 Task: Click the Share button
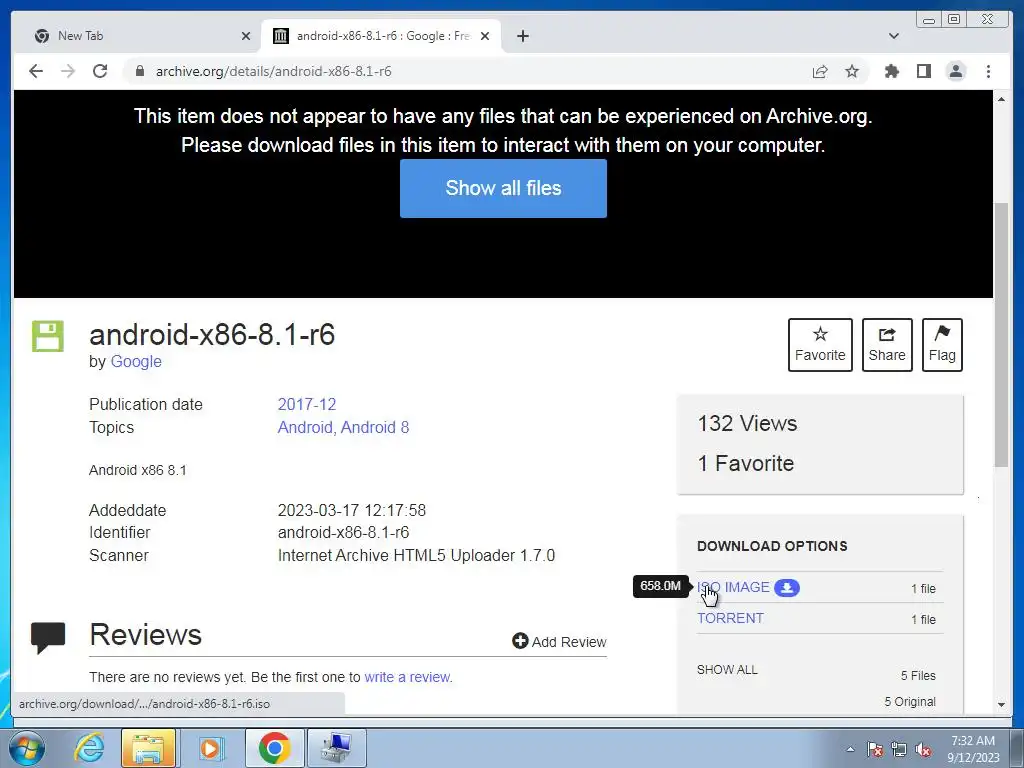(x=887, y=345)
